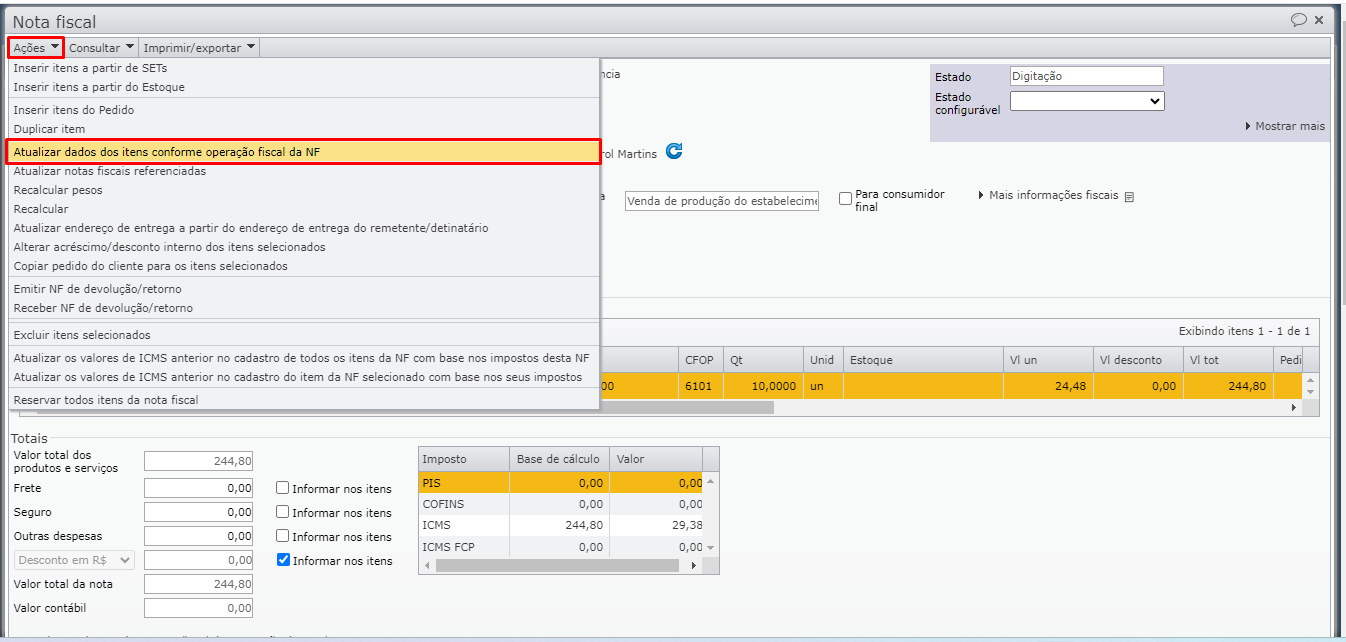Image resolution: width=1346 pixels, height=642 pixels.
Task: Click the 6101 CFOP cell
Action: coord(701,386)
